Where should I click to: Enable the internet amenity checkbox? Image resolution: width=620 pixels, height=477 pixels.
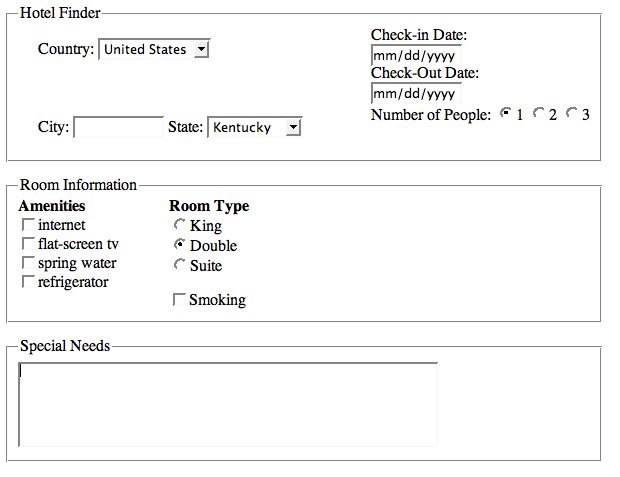click(x=29, y=226)
